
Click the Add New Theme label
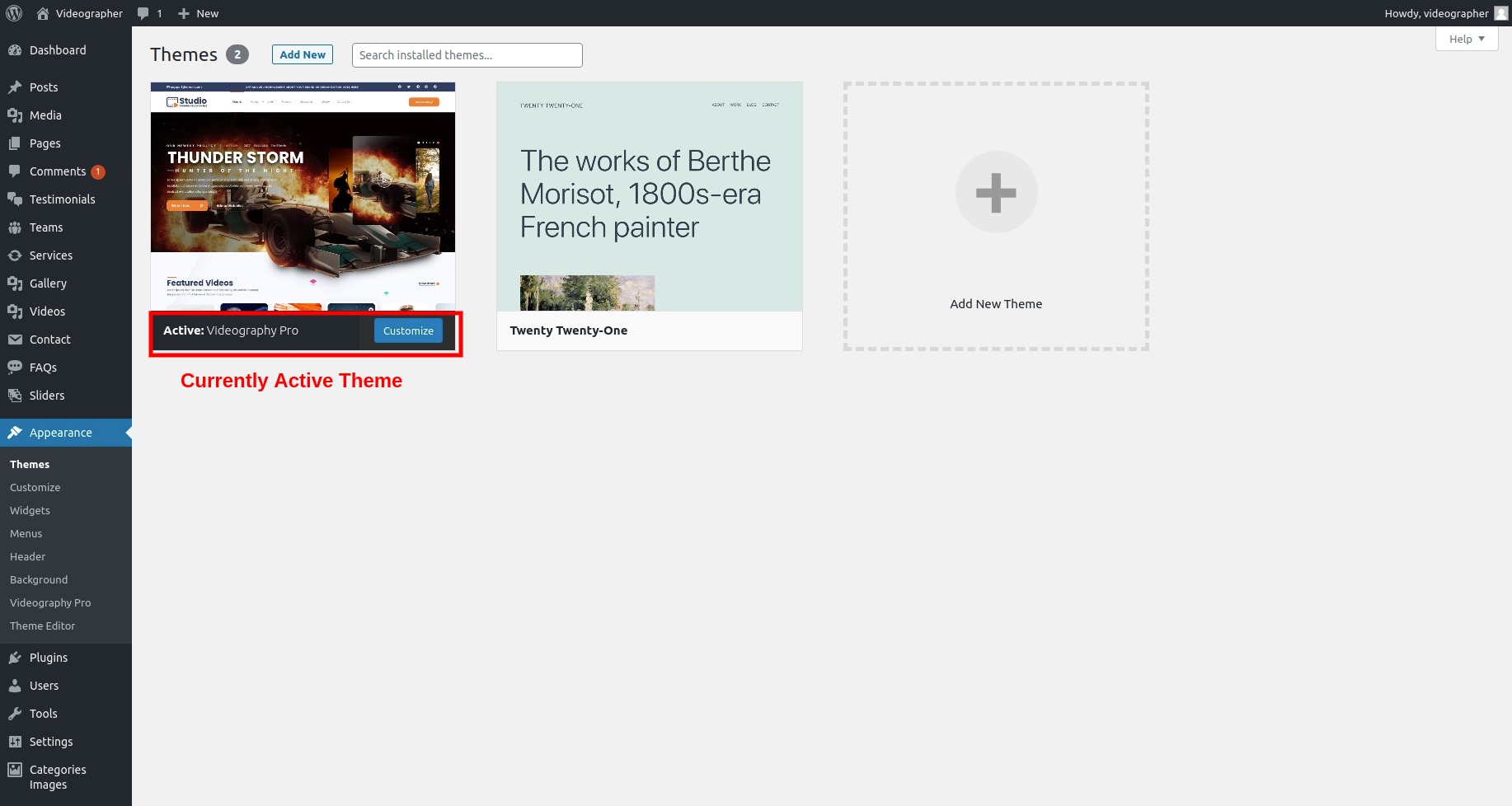click(x=996, y=304)
